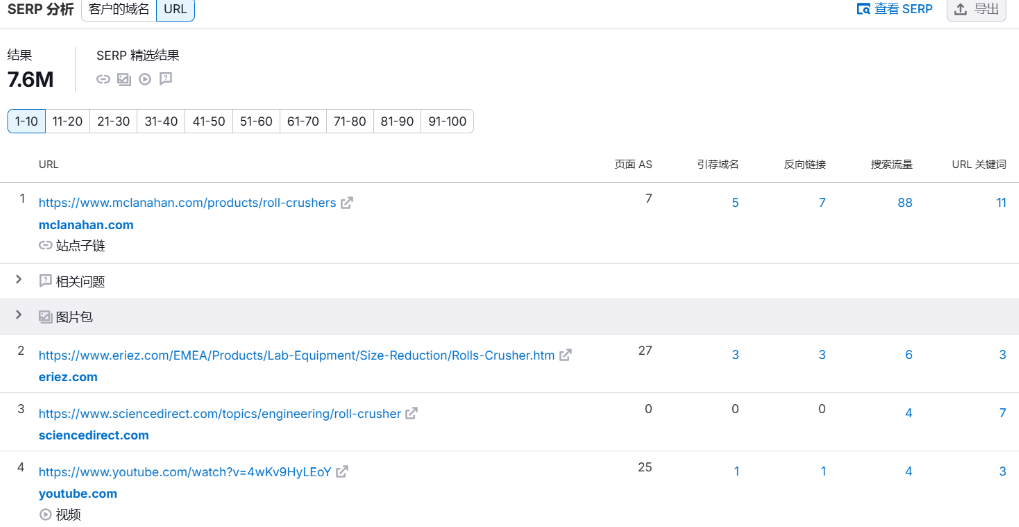Click the page AS value 27 for eriez
This screenshot has width=1019, height=527.
(645, 351)
